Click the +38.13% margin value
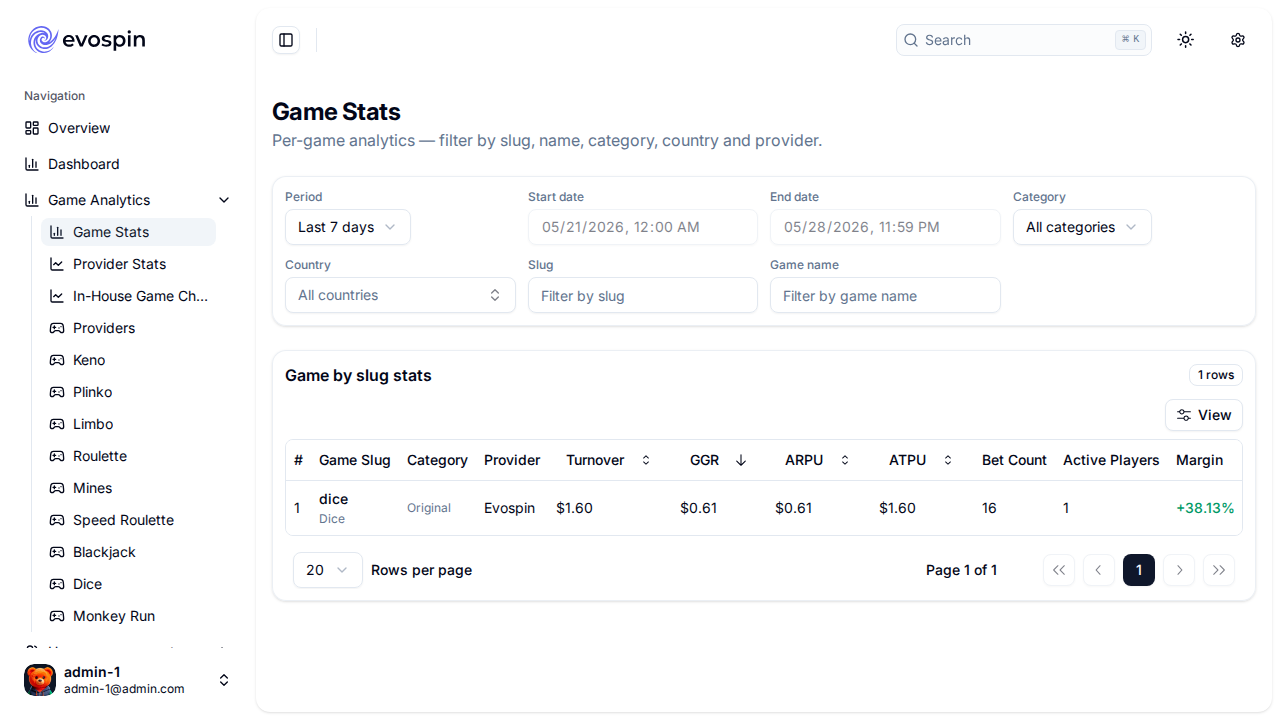Image resolution: width=1280 pixels, height=720 pixels. 1205,508
